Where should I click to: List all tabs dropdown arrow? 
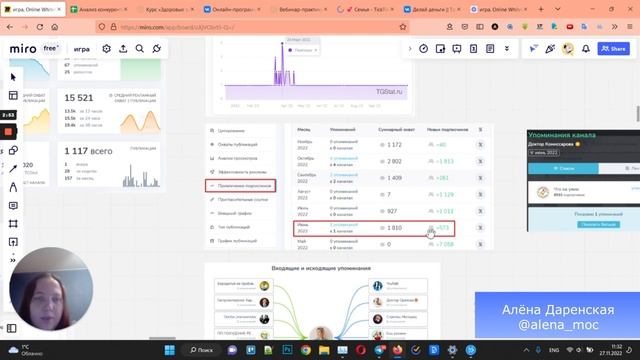click(x=558, y=9)
